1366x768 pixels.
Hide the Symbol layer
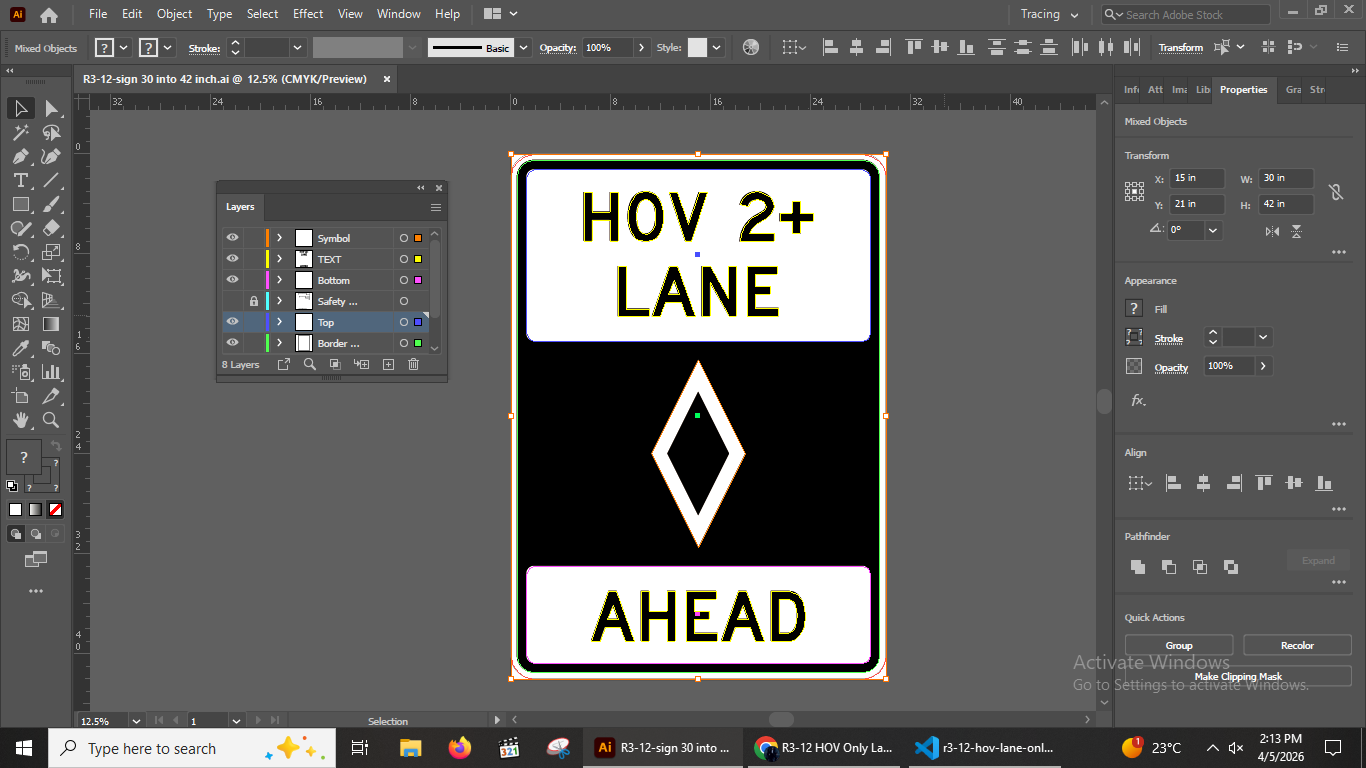pyautogui.click(x=232, y=238)
